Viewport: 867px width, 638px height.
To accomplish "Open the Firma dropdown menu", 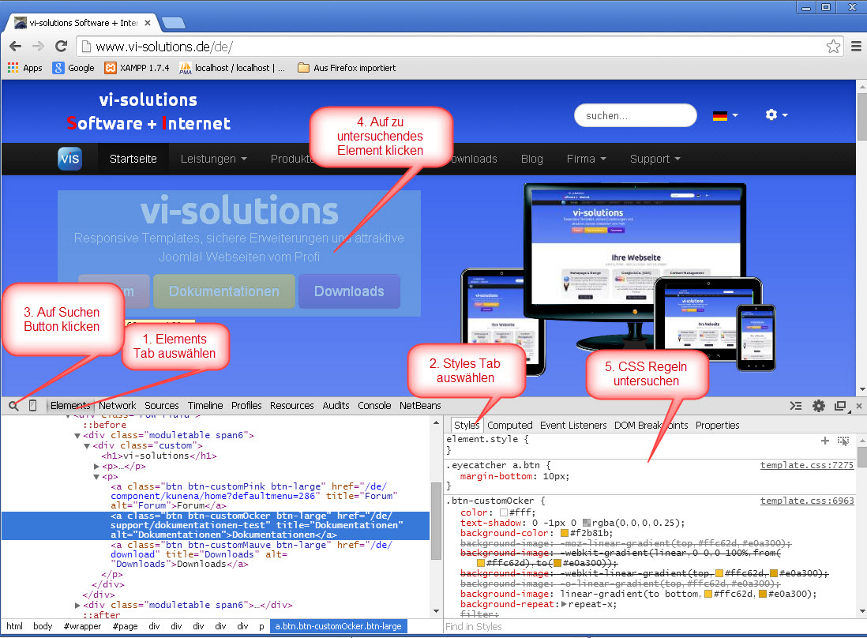I will (585, 158).
